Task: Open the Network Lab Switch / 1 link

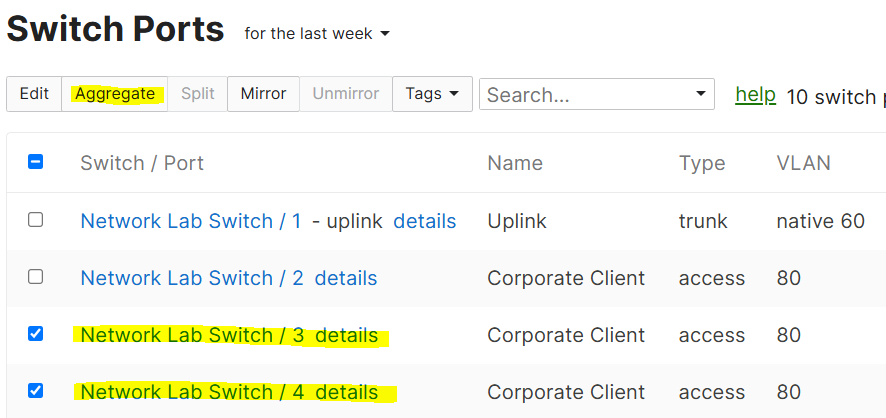Action: click(x=191, y=221)
